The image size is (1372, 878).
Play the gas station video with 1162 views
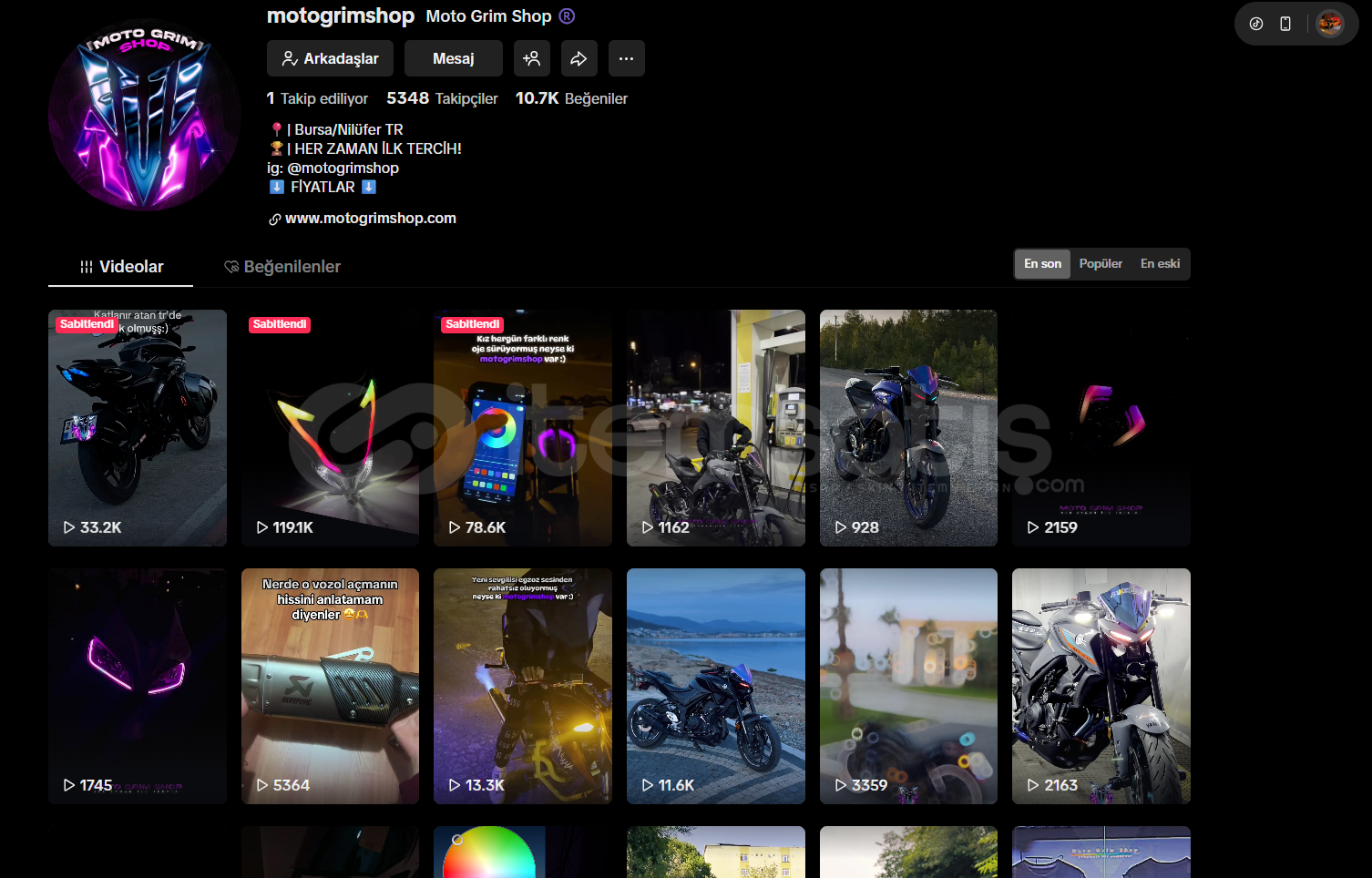coord(716,428)
